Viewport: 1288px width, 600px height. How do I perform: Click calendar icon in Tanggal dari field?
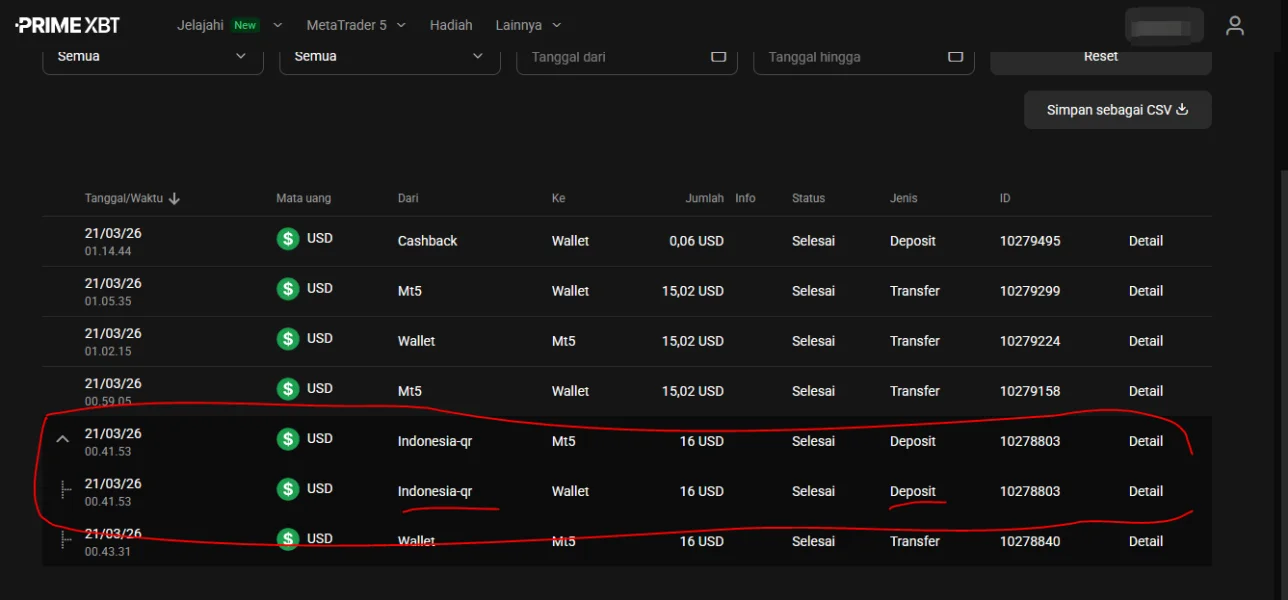718,57
